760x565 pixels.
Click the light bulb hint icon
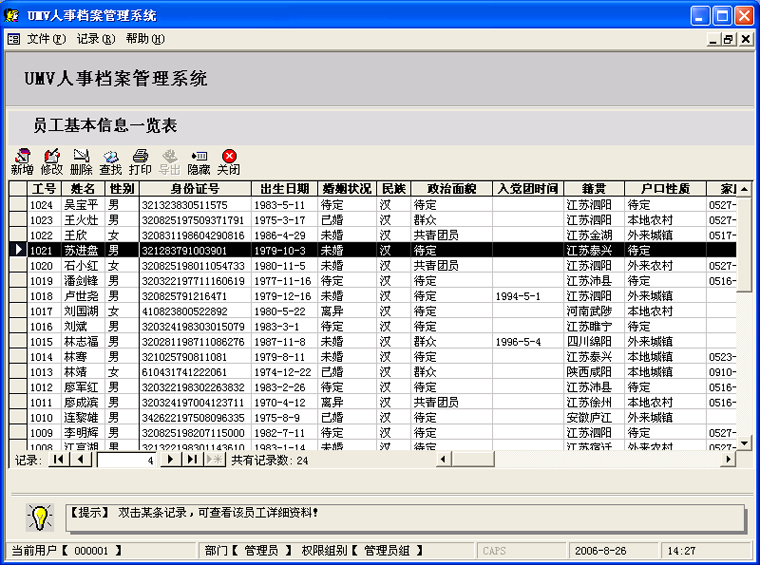tap(40, 517)
